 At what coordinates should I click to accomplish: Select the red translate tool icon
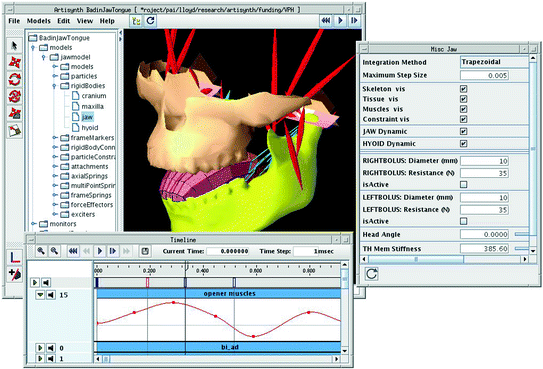click(14, 63)
